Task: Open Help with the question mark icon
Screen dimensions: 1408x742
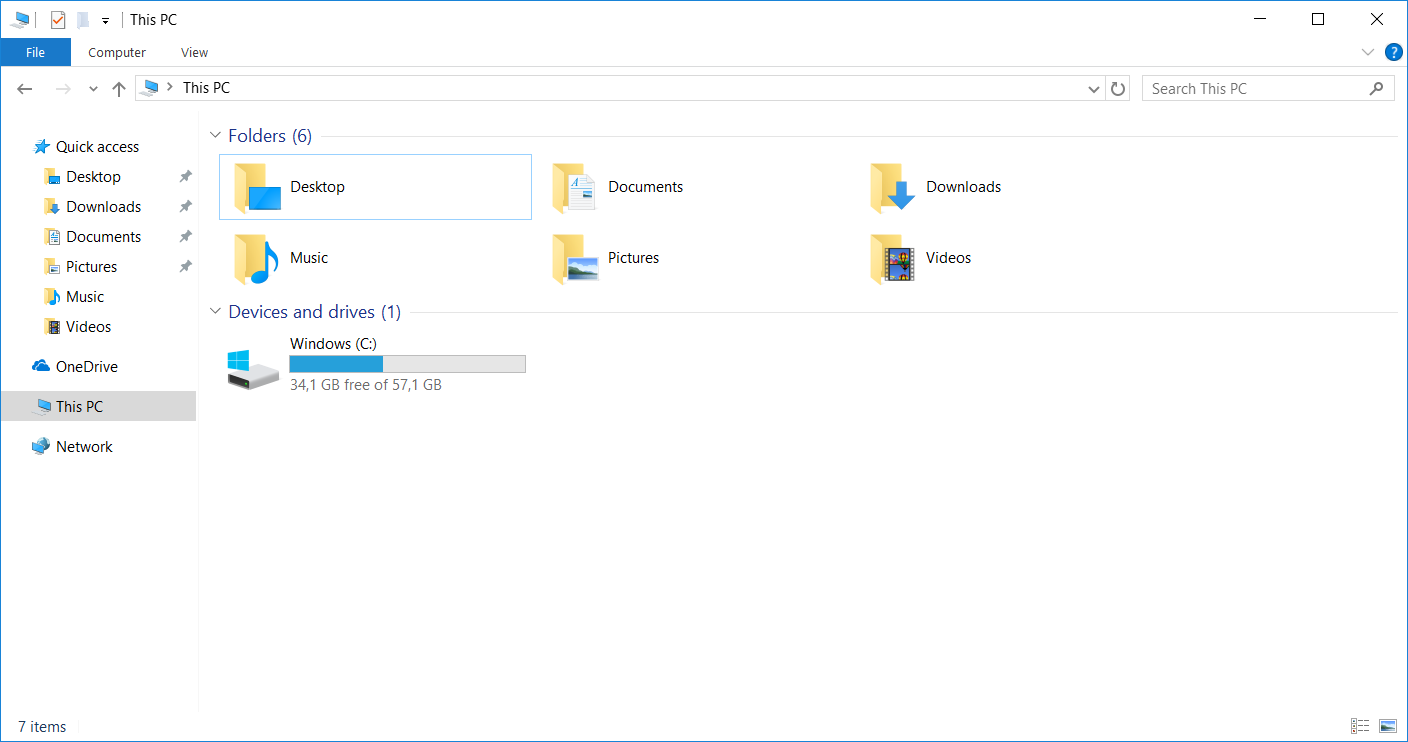Action: coord(1393,52)
